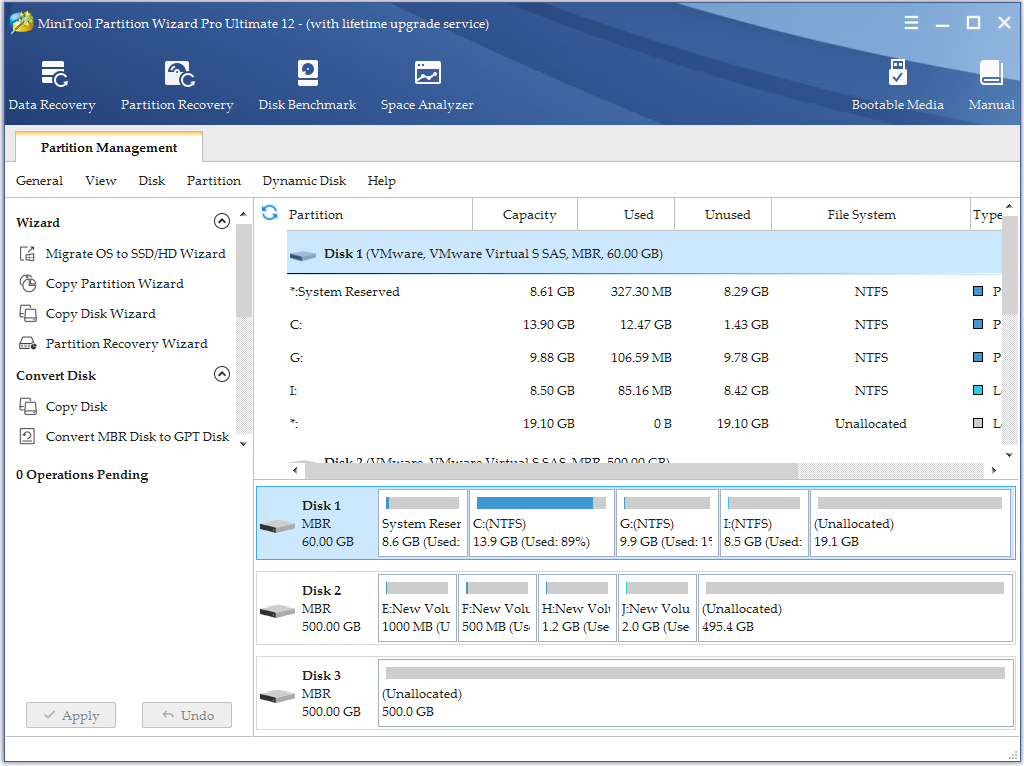Select C:(NTFS) block with 89% usage bar

(541, 523)
